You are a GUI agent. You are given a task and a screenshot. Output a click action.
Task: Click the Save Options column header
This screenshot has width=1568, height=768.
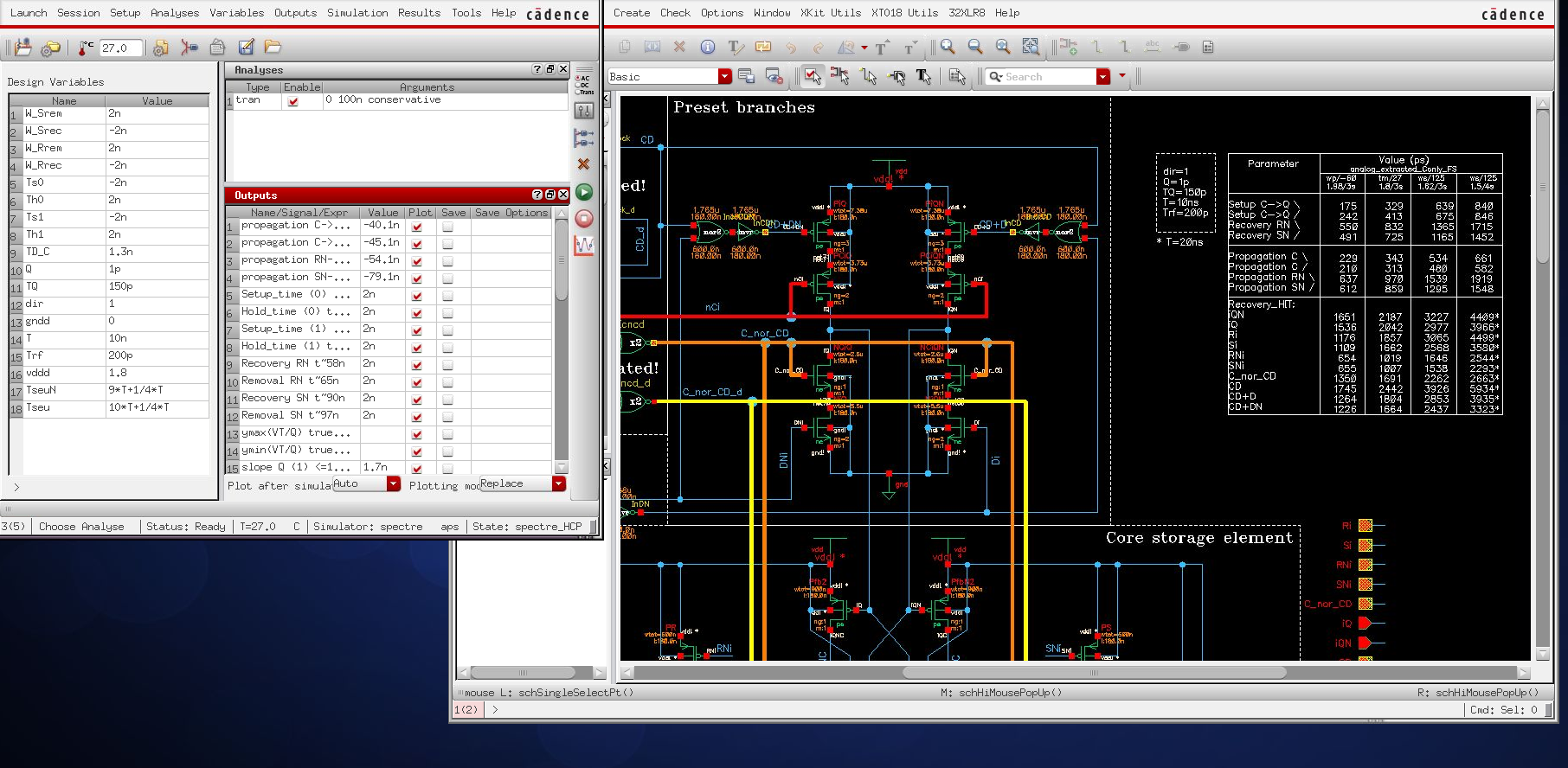511,213
